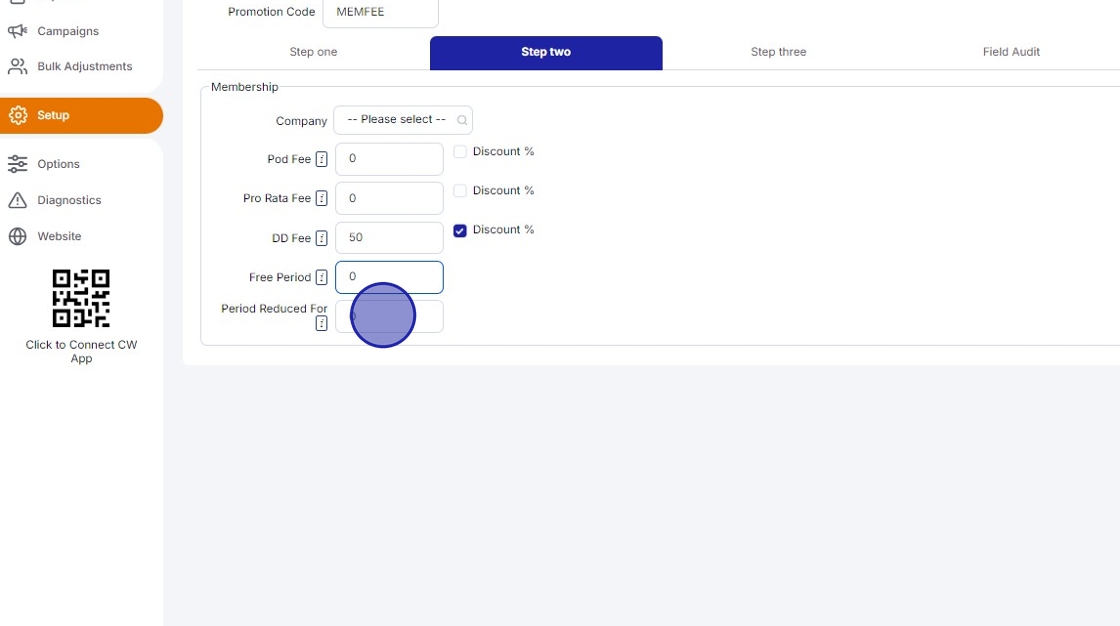Click the Period Reduced For label text
The width and height of the screenshot is (1120, 626).
274,309
